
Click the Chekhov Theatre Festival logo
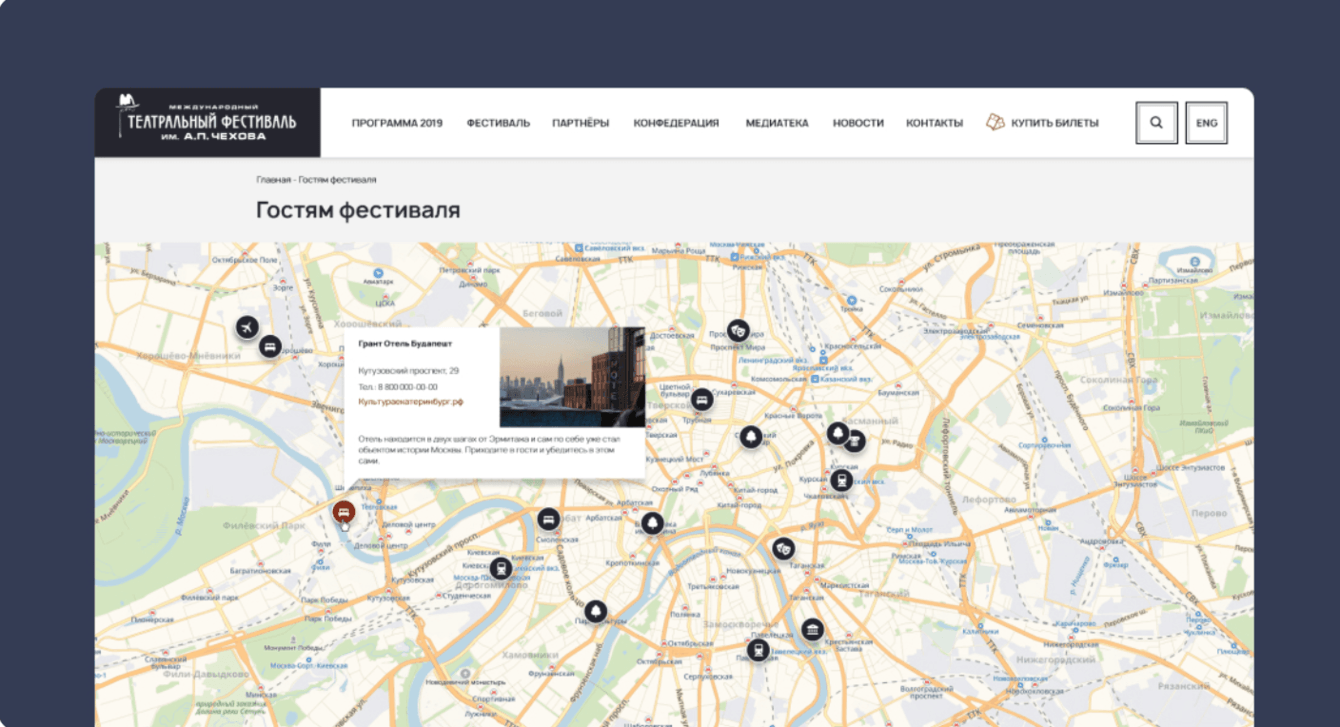pos(208,122)
